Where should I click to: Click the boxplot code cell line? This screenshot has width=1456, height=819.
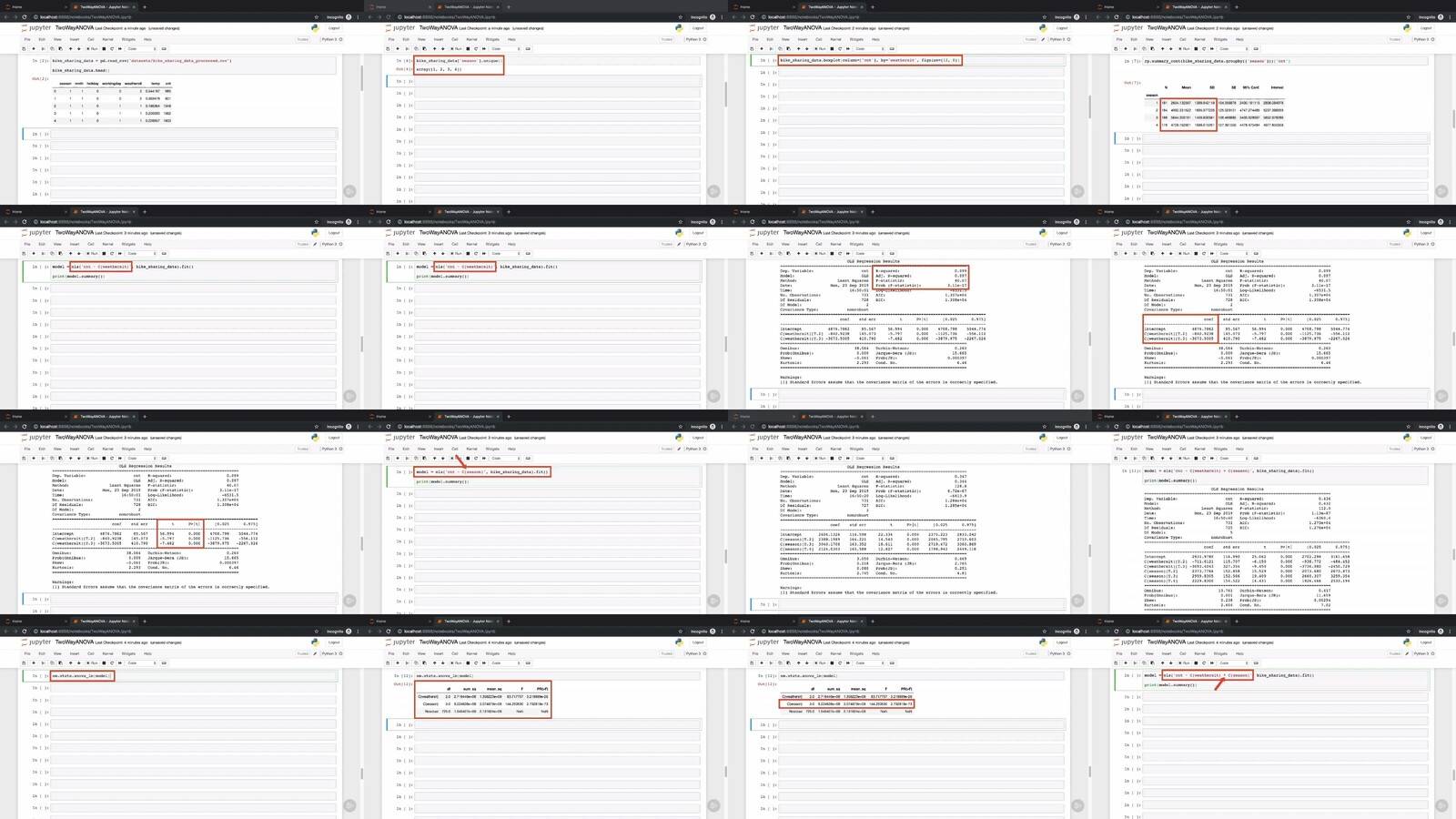869,60
